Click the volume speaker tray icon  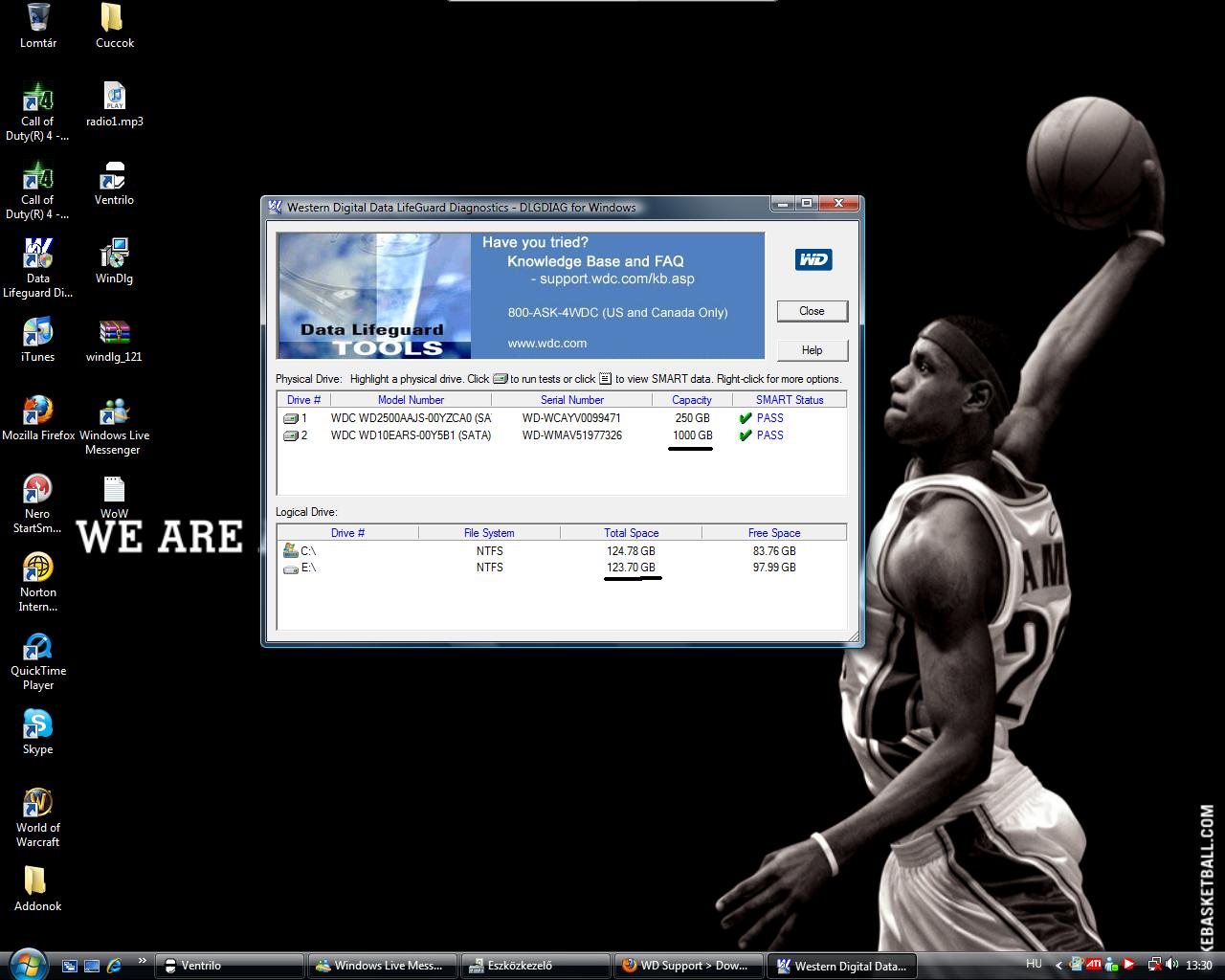(1171, 965)
